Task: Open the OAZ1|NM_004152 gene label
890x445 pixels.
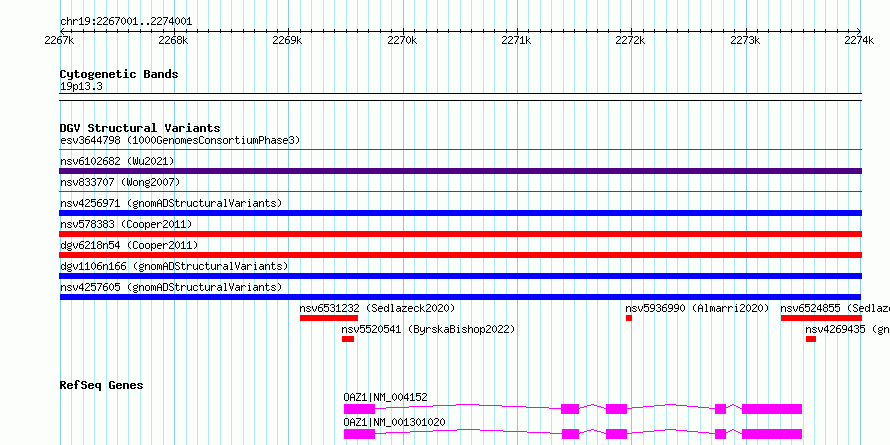Action: 385,397
